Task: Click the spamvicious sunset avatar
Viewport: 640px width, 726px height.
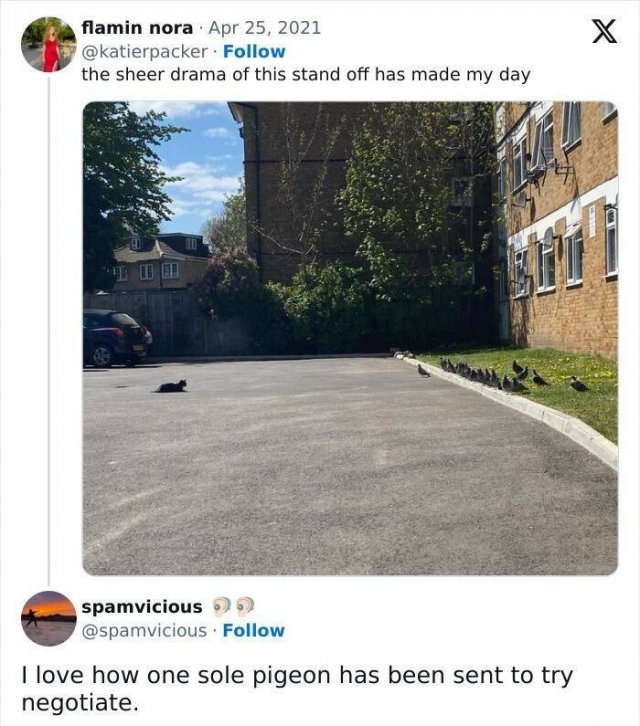Action: coord(48,618)
